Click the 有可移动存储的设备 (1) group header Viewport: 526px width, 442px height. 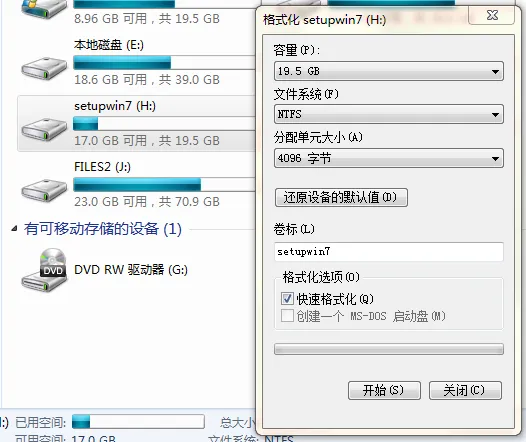tap(103, 229)
